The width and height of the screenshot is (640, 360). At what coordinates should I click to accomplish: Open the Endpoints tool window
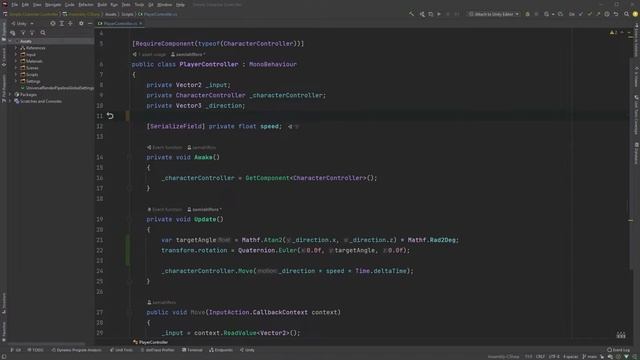[221, 350]
